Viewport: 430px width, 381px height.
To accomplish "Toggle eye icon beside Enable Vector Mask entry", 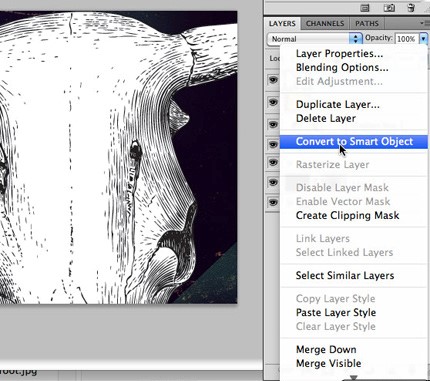I will pyautogui.click(x=273, y=202).
